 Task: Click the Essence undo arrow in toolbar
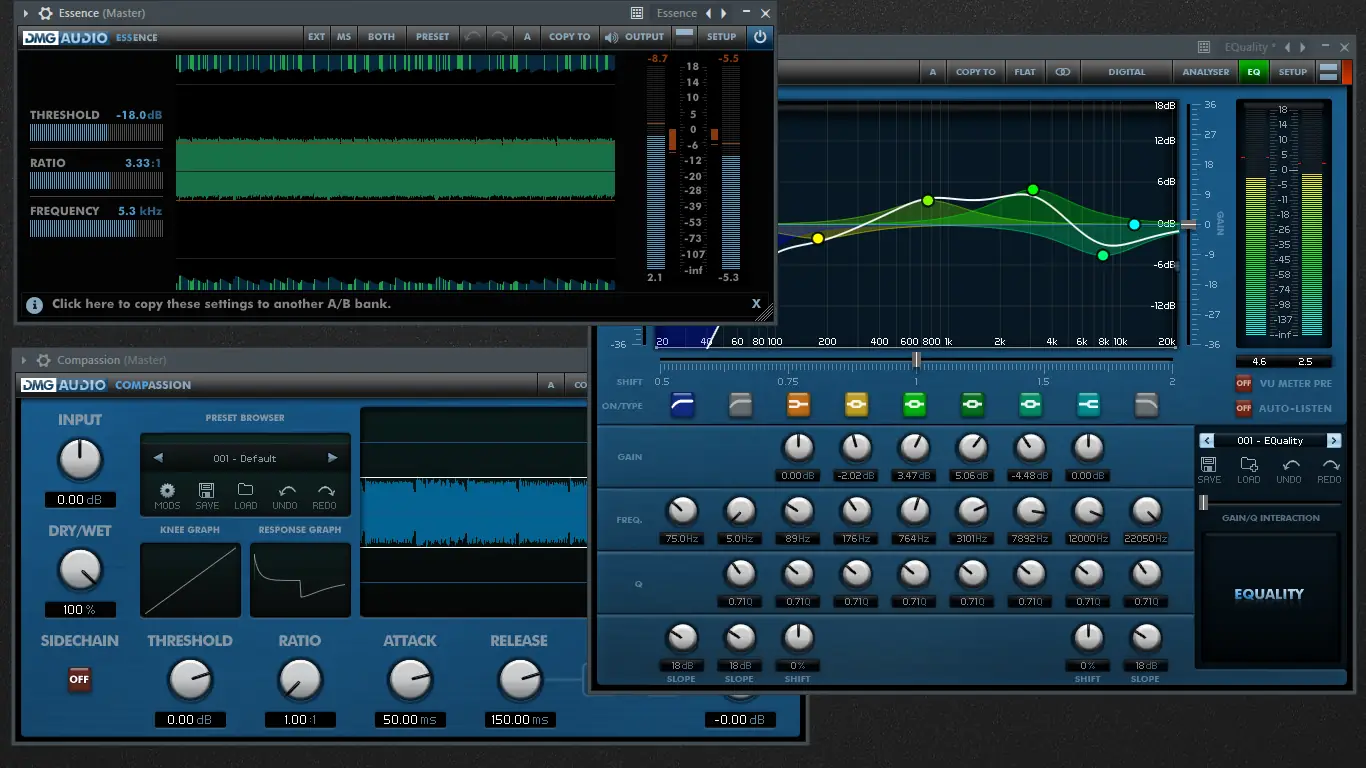(x=472, y=37)
